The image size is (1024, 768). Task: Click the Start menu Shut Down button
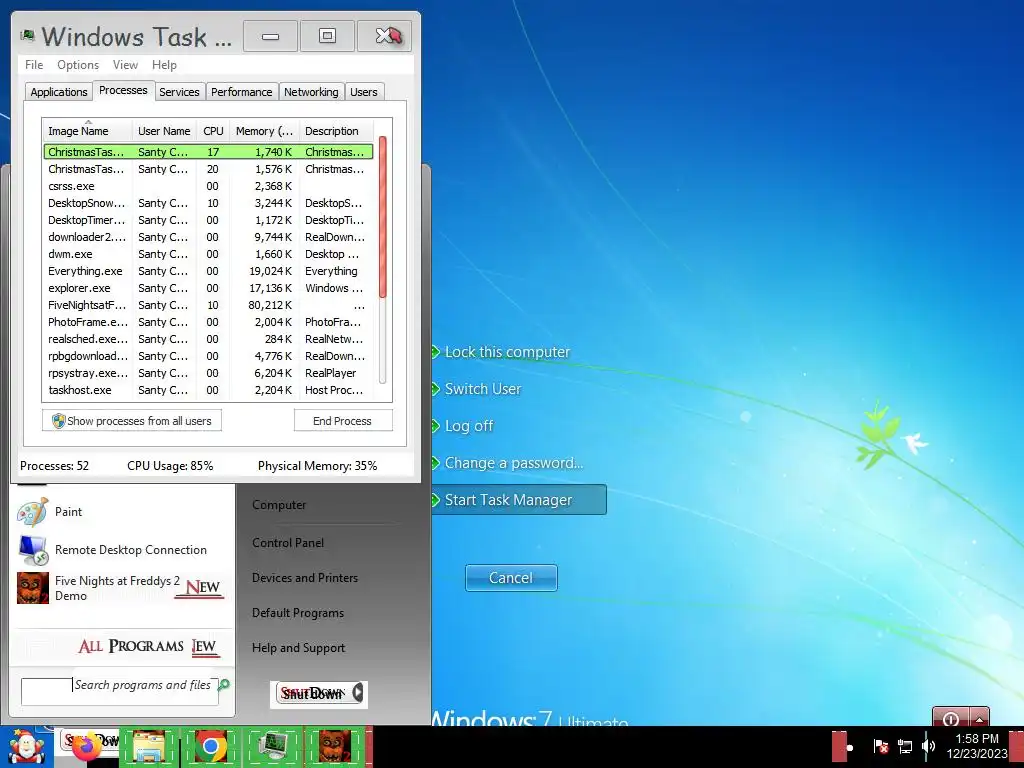[313, 694]
